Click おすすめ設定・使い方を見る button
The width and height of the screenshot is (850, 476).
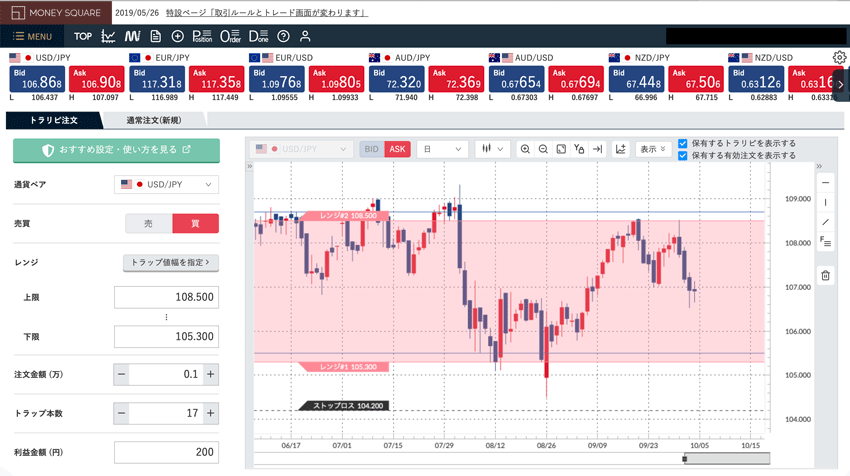(x=116, y=150)
